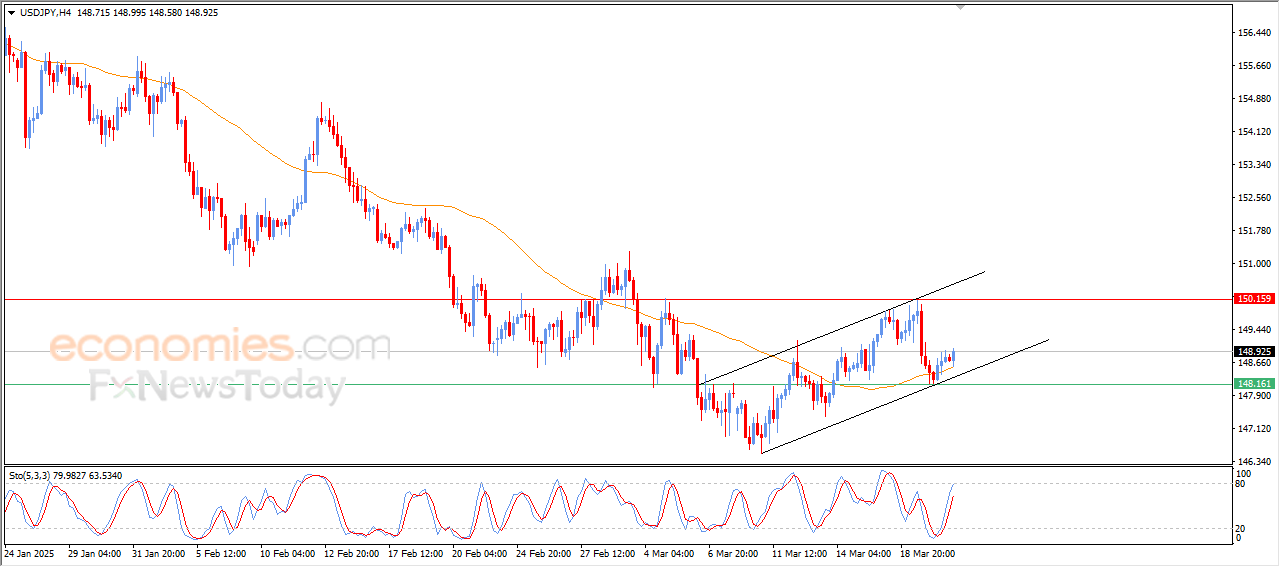
Task: Click the 20 Feb 04:00 time label
Action: 479,553
